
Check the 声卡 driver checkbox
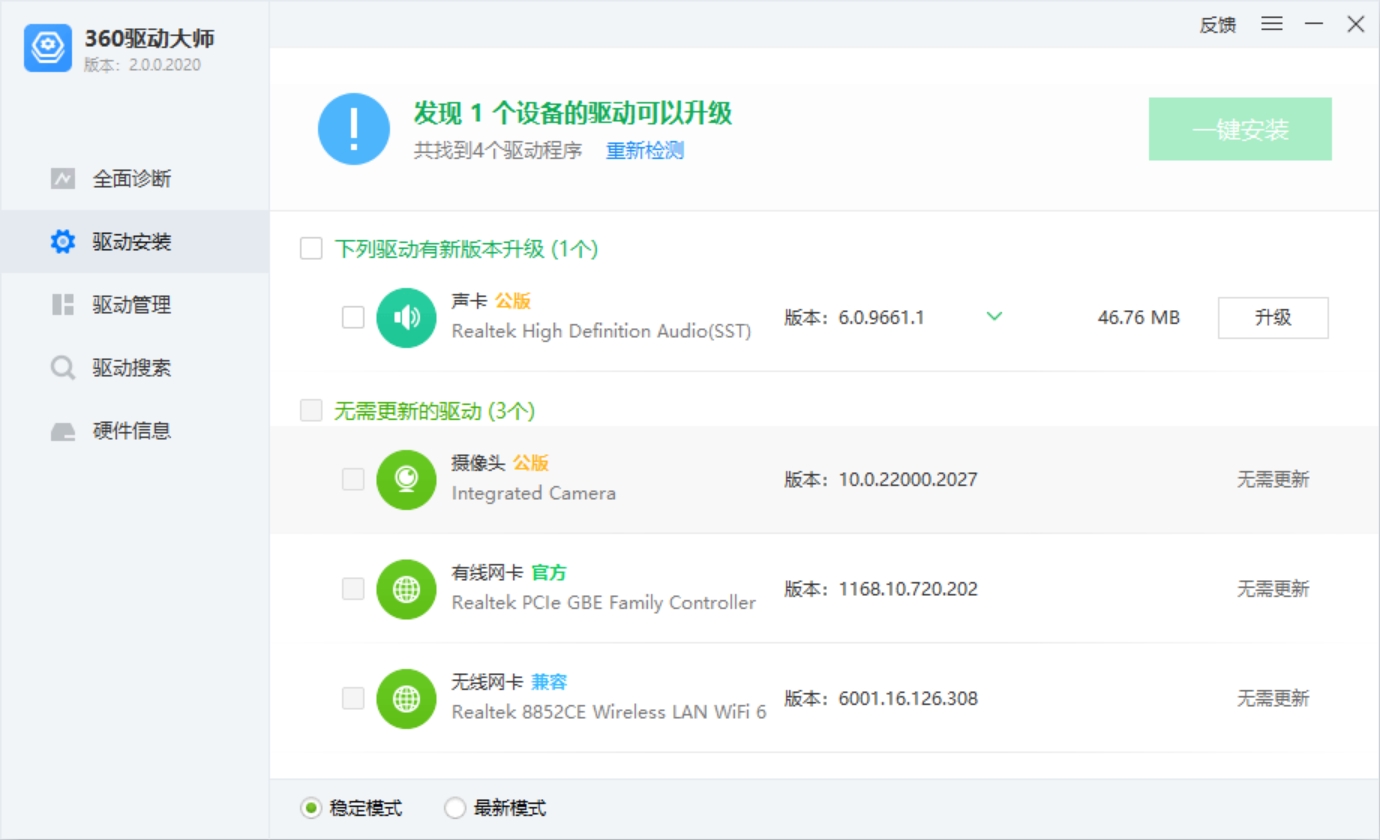[352, 317]
